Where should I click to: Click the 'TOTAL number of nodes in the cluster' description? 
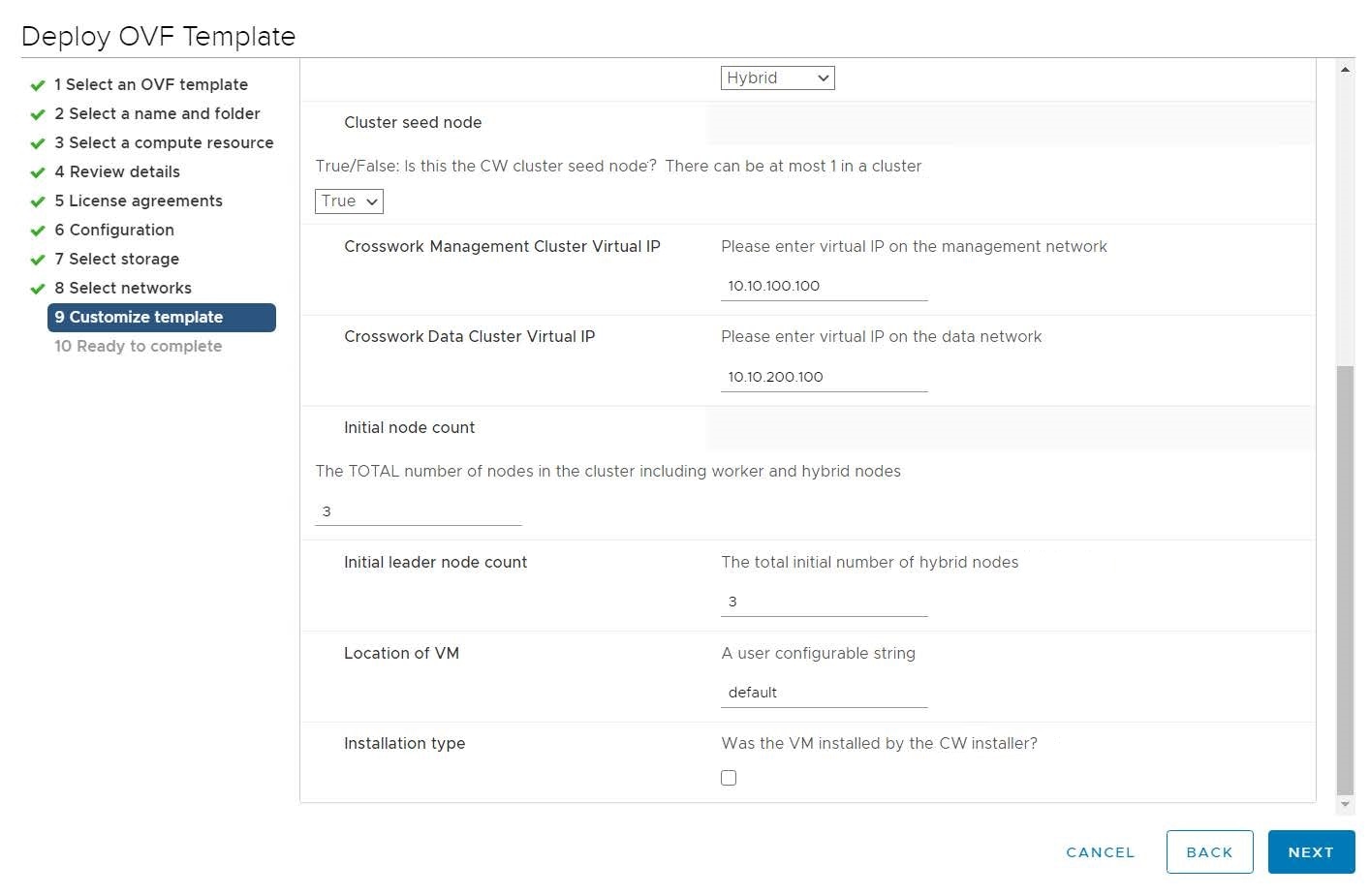[x=607, y=471]
